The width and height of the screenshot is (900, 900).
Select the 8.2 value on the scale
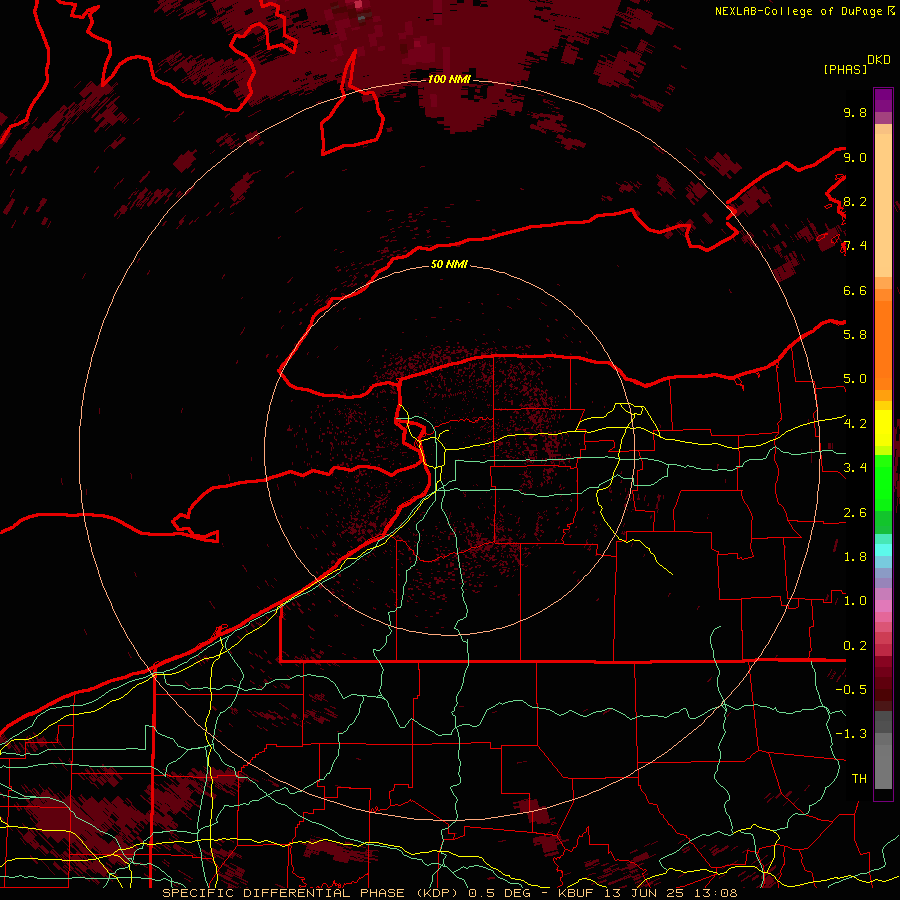pyautogui.click(x=855, y=202)
